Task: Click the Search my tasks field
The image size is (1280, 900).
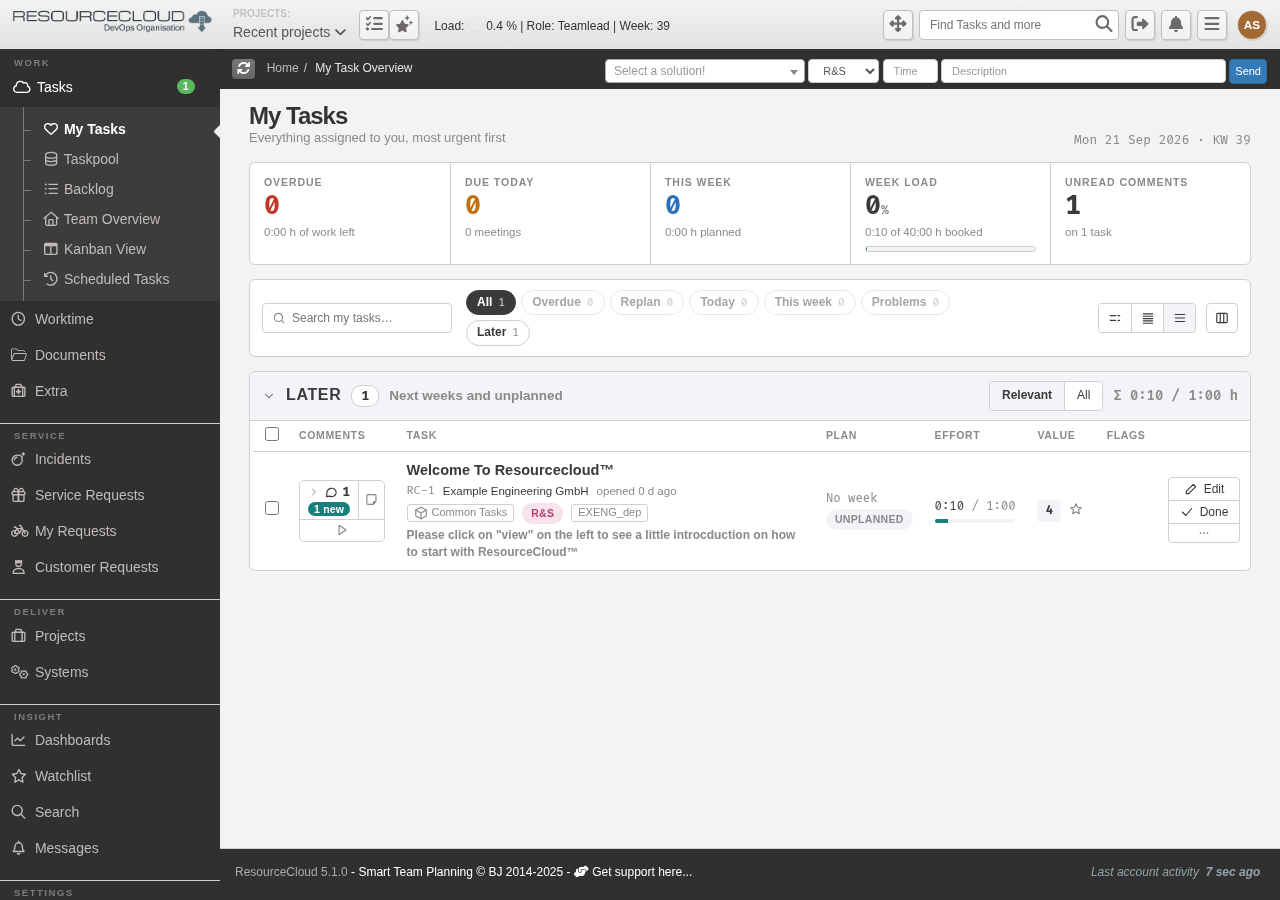Action: pyautogui.click(x=357, y=318)
